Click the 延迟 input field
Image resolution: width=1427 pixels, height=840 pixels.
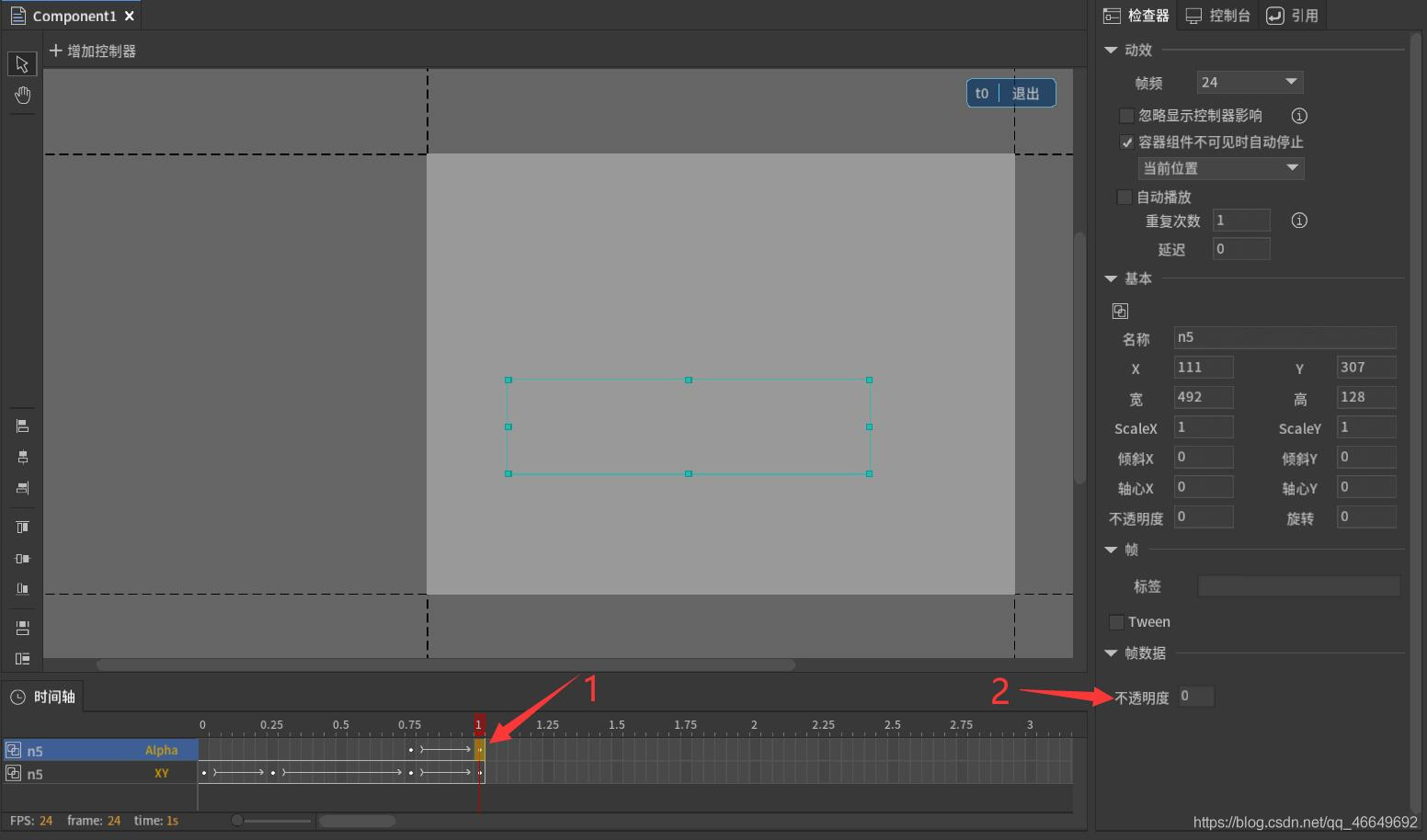[x=1241, y=249]
